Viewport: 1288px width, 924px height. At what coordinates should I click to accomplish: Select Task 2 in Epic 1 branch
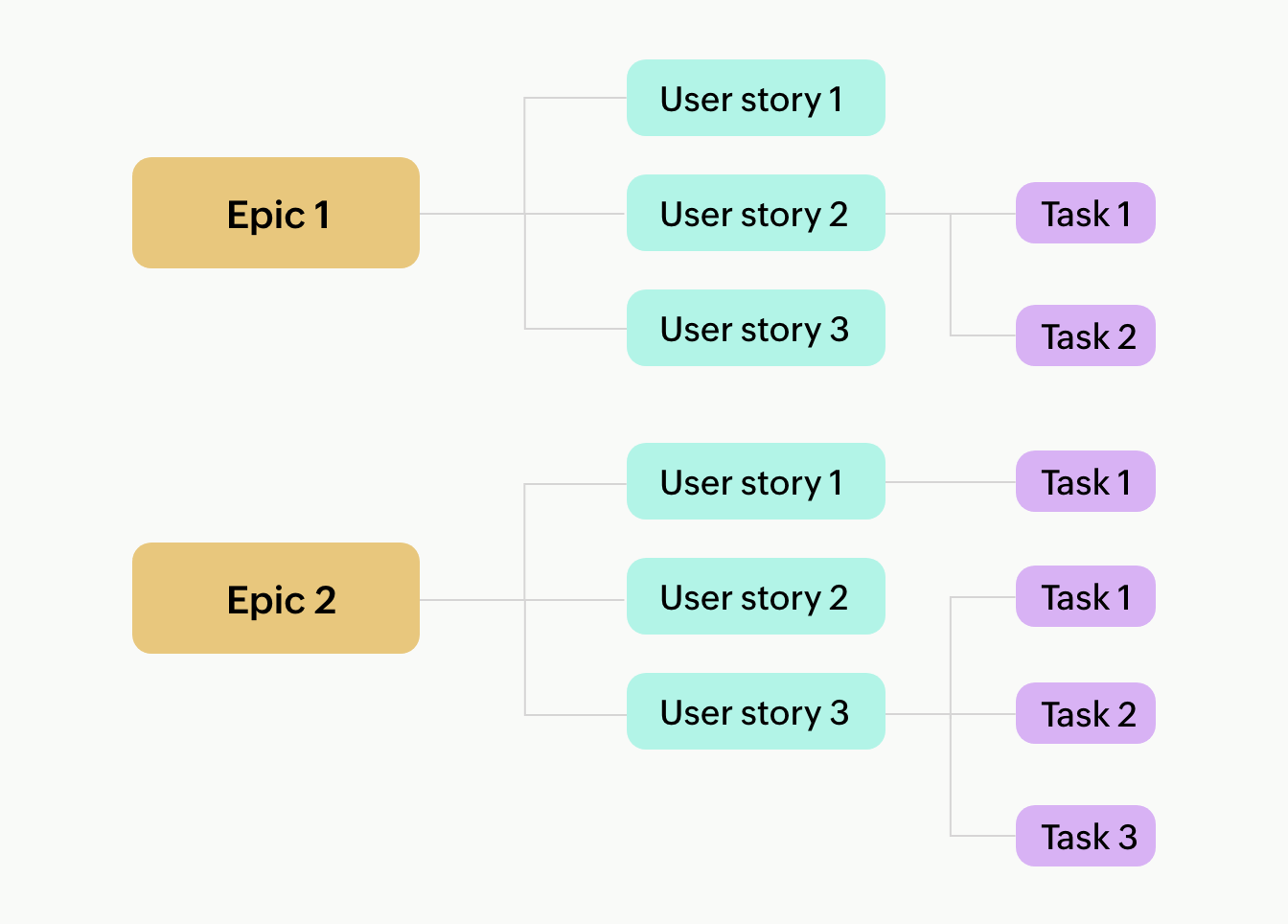[1085, 335]
